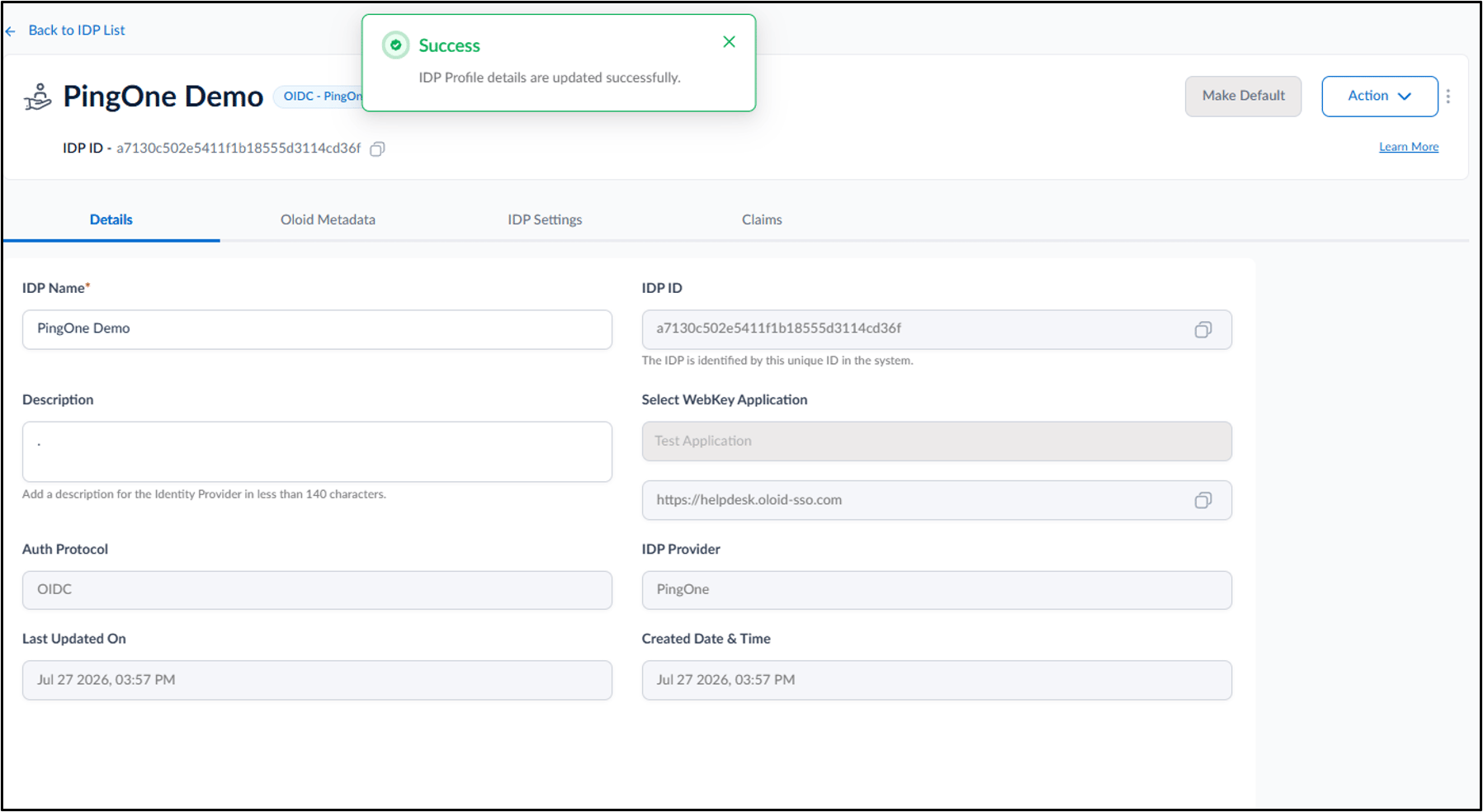Open the IDP Settings tab

coord(545,220)
